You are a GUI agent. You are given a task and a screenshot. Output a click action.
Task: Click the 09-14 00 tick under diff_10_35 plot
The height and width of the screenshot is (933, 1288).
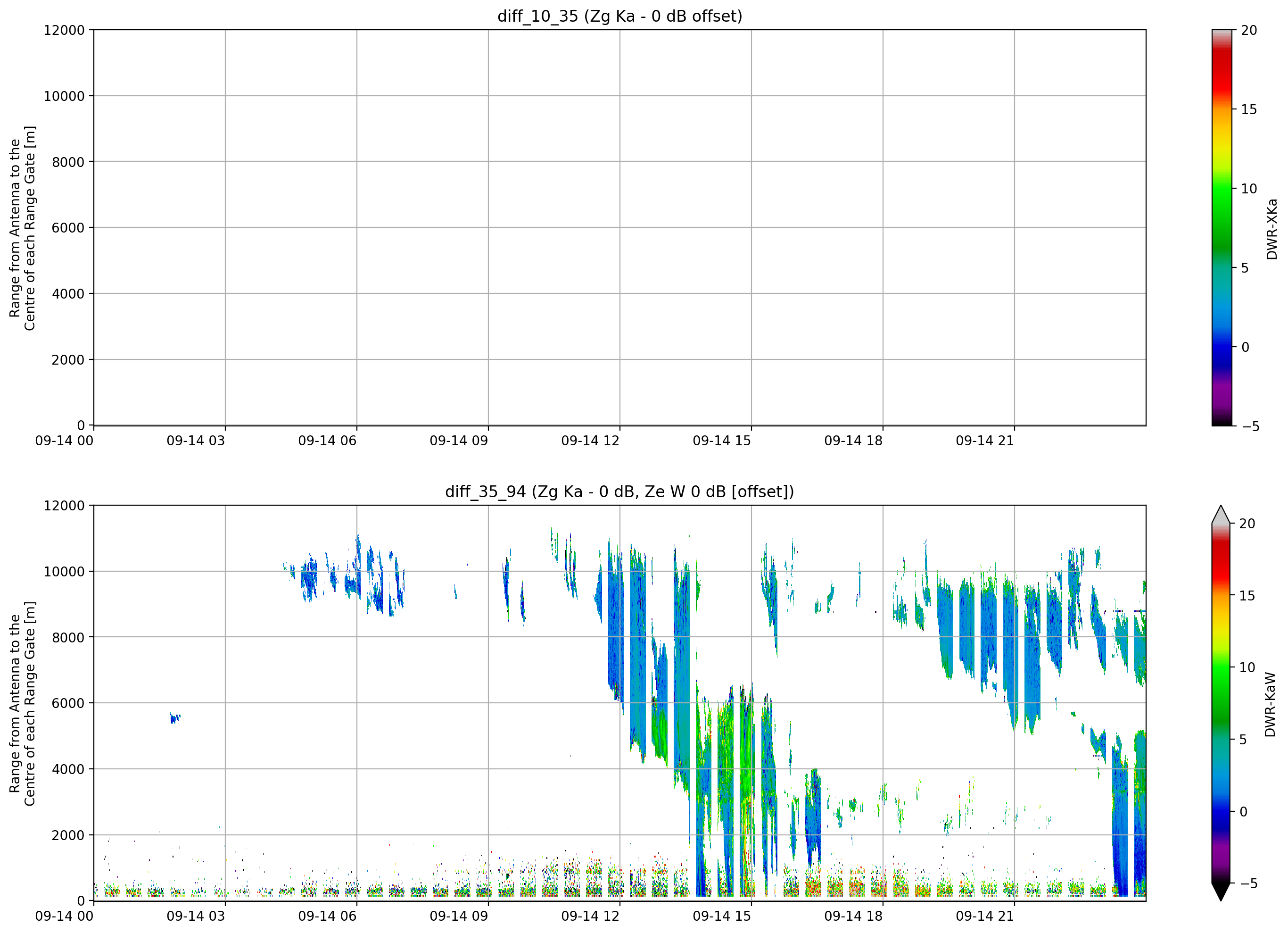point(64,441)
